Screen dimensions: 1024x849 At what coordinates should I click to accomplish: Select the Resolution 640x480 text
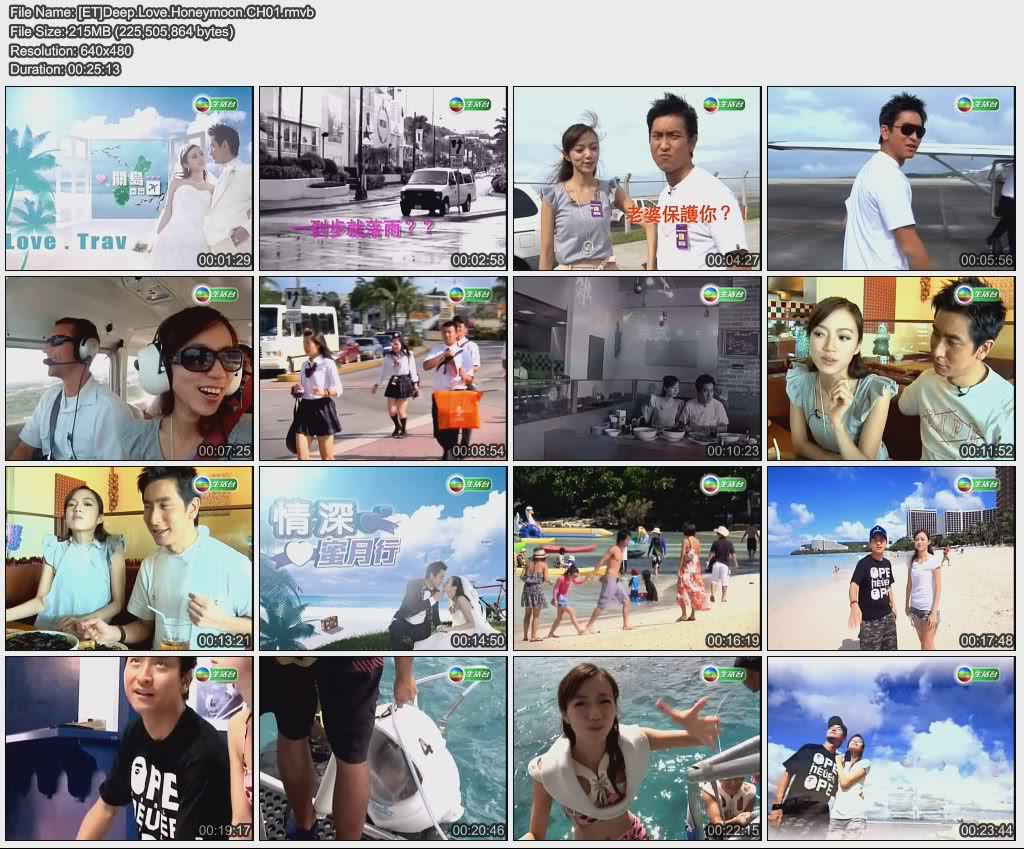pyautogui.click(x=71, y=50)
